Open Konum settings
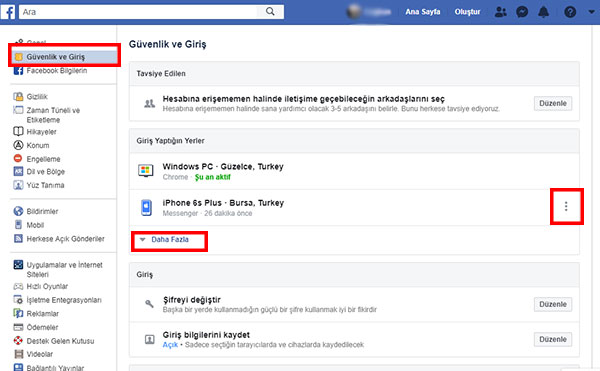600x371 pixels. 38,145
